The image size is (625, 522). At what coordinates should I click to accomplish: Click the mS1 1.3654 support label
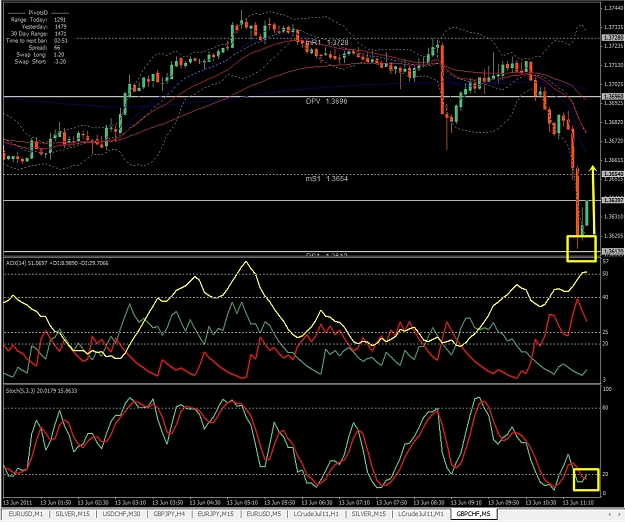[326, 179]
